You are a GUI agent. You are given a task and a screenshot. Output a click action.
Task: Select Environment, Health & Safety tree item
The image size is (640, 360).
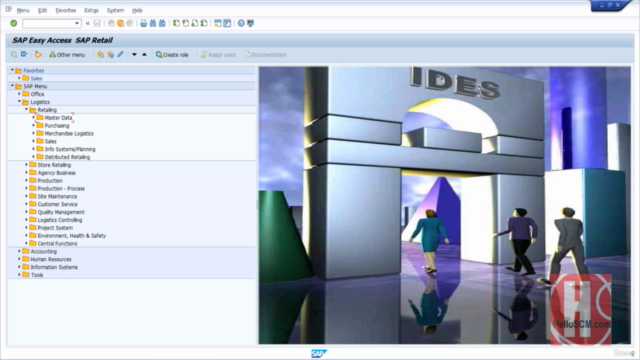pyautogui.click(x=72, y=236)
